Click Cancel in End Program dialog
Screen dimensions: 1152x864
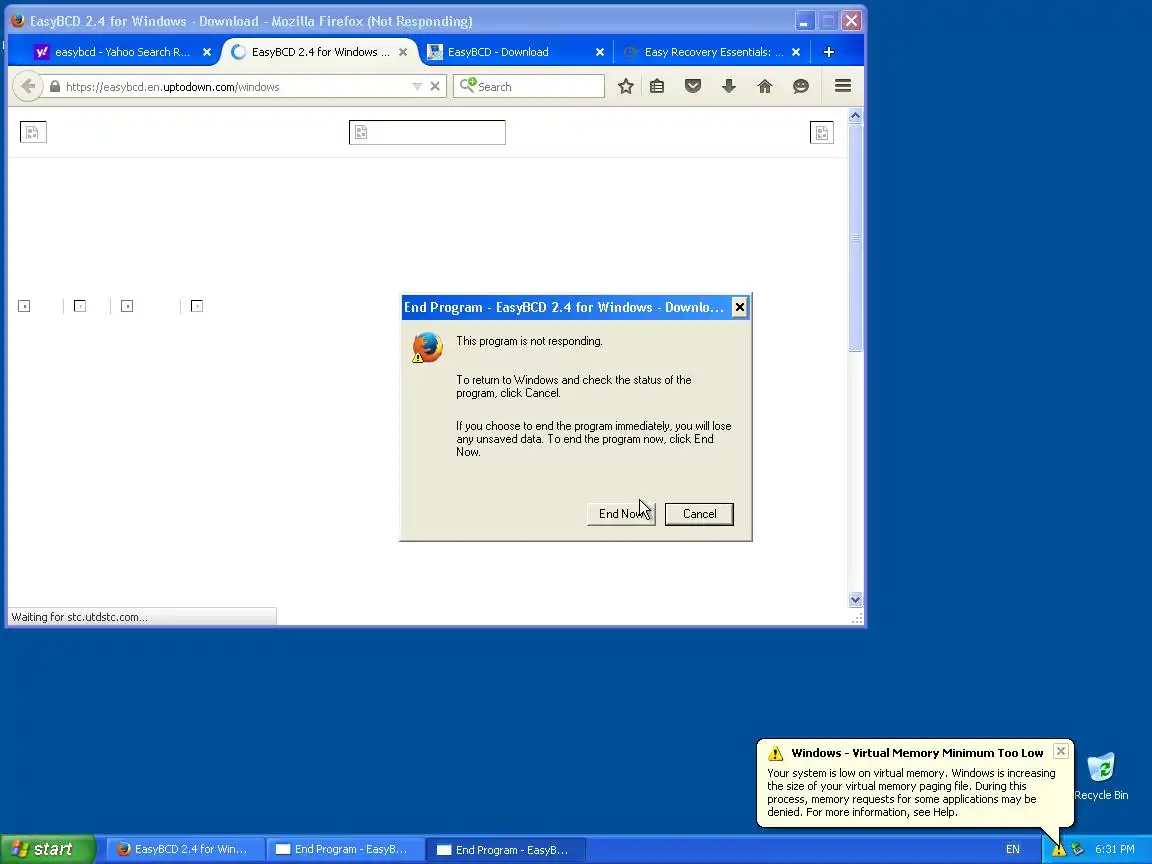(699, 514)
